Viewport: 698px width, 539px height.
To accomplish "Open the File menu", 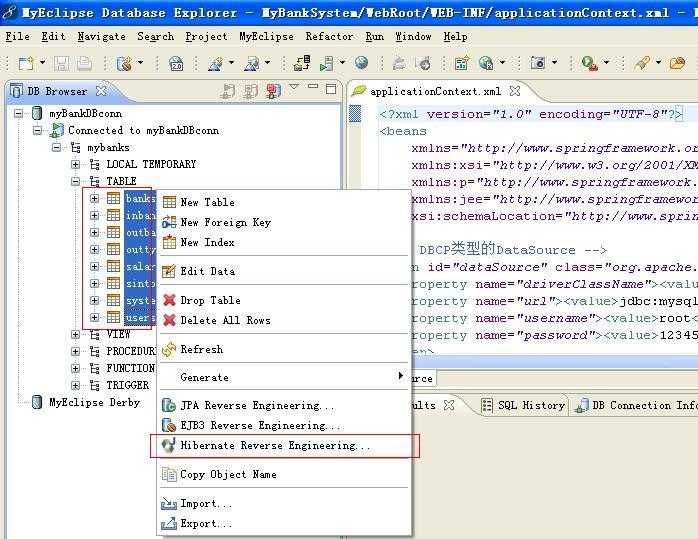I will pos(18,36).
